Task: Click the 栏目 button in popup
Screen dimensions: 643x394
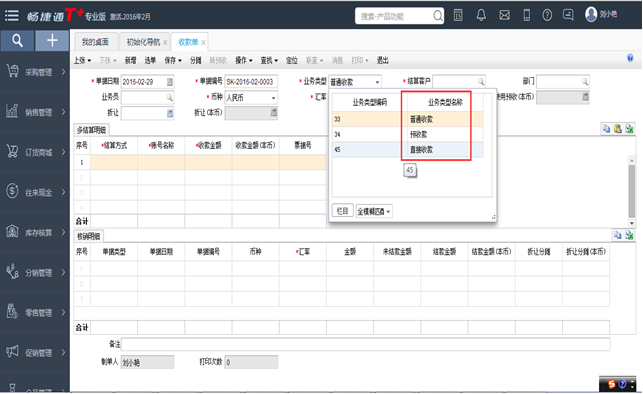Action: click(342, 211)
